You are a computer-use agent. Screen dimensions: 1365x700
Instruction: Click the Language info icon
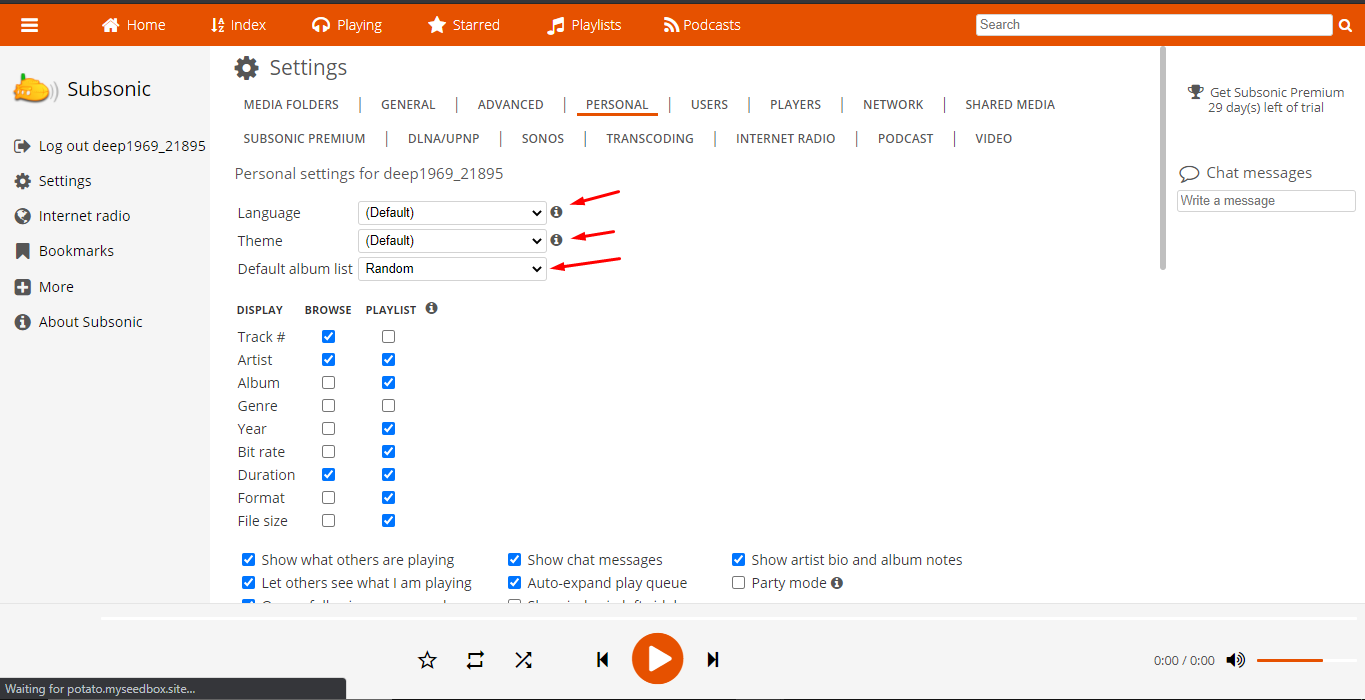[x=557, y=212]
